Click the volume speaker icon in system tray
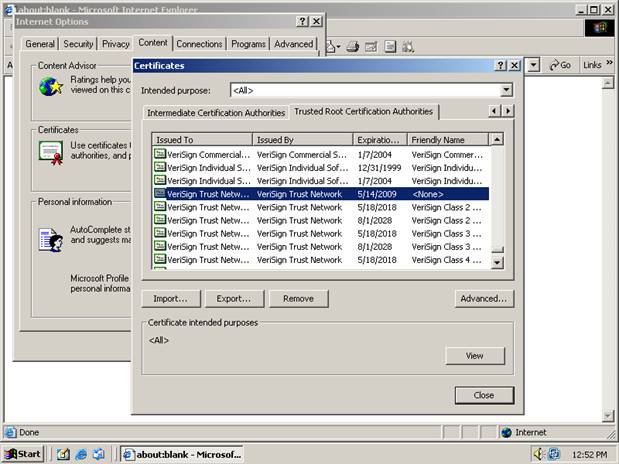The height and width of the screenshot is (464, 619). click(x=538, y=454)
